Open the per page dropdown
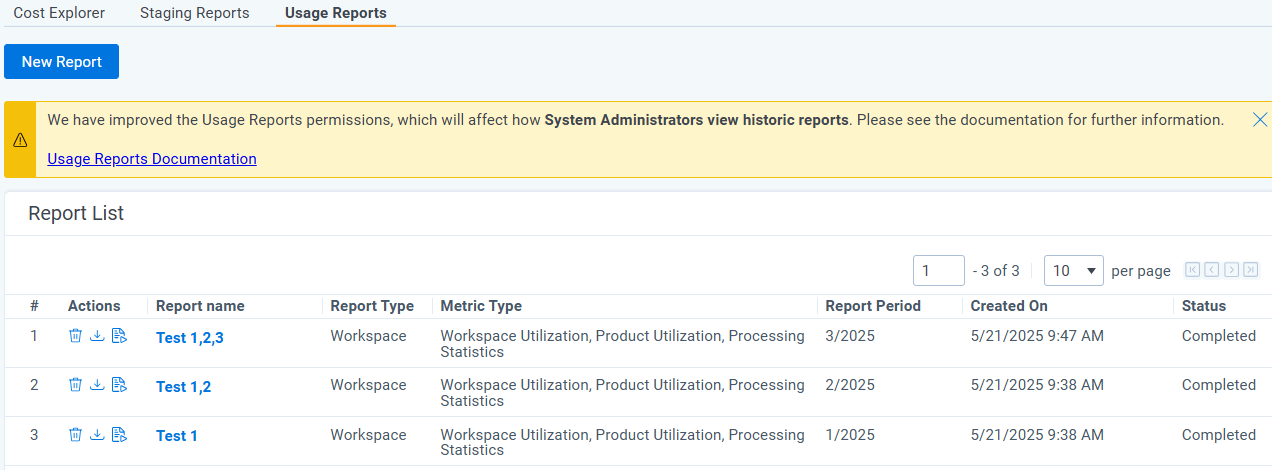The width and height of the screenshot is (1272, 470). (x=1074, y=270)
